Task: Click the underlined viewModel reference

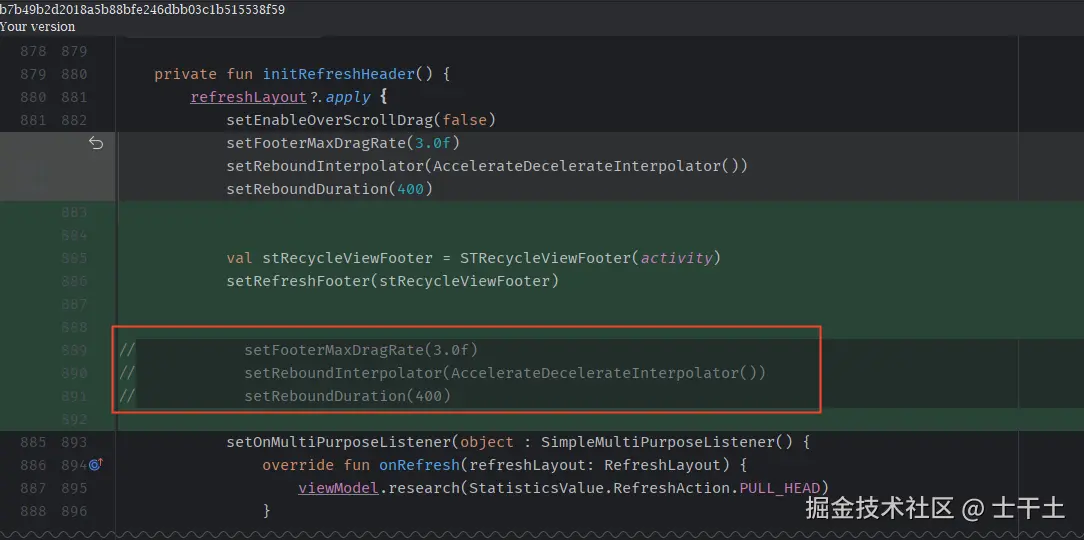Action: pos(338,488)
